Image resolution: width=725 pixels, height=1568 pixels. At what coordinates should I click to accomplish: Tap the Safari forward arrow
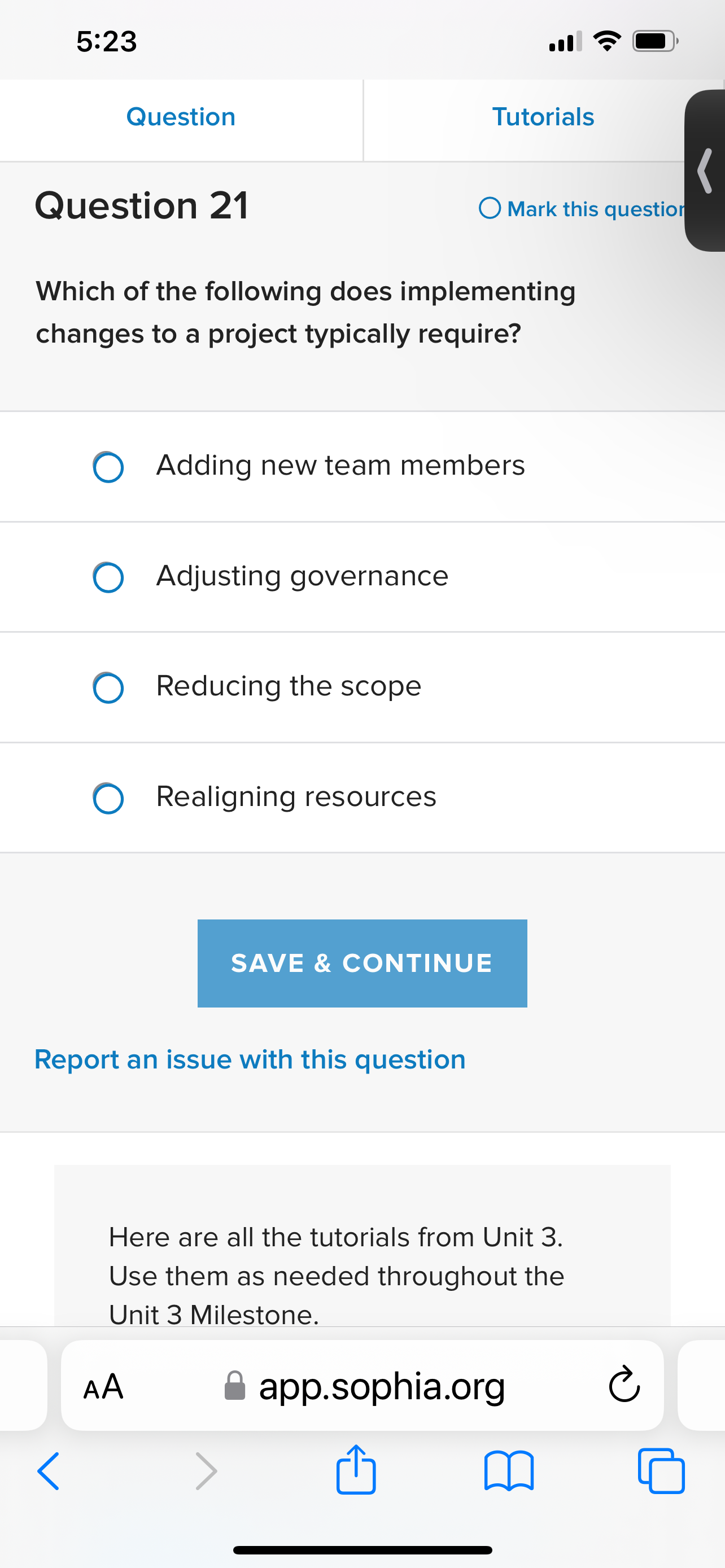tap(206, 1470)
